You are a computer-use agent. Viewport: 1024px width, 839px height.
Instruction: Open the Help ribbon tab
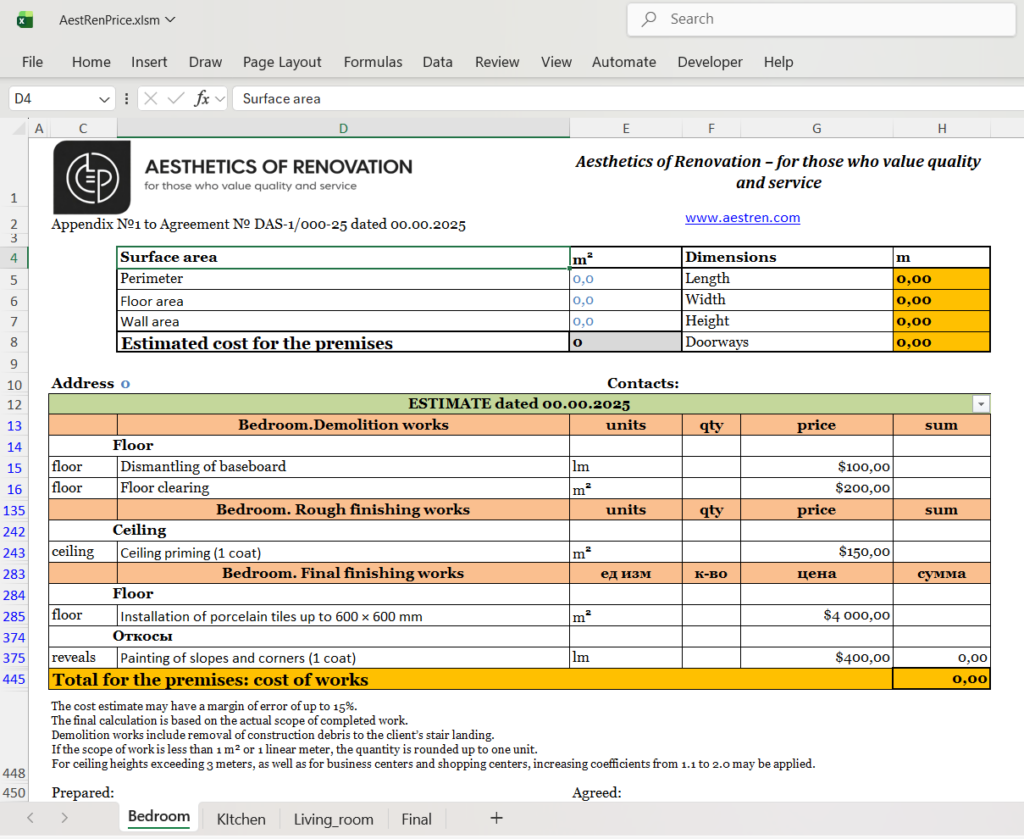(x=778, y=62)
